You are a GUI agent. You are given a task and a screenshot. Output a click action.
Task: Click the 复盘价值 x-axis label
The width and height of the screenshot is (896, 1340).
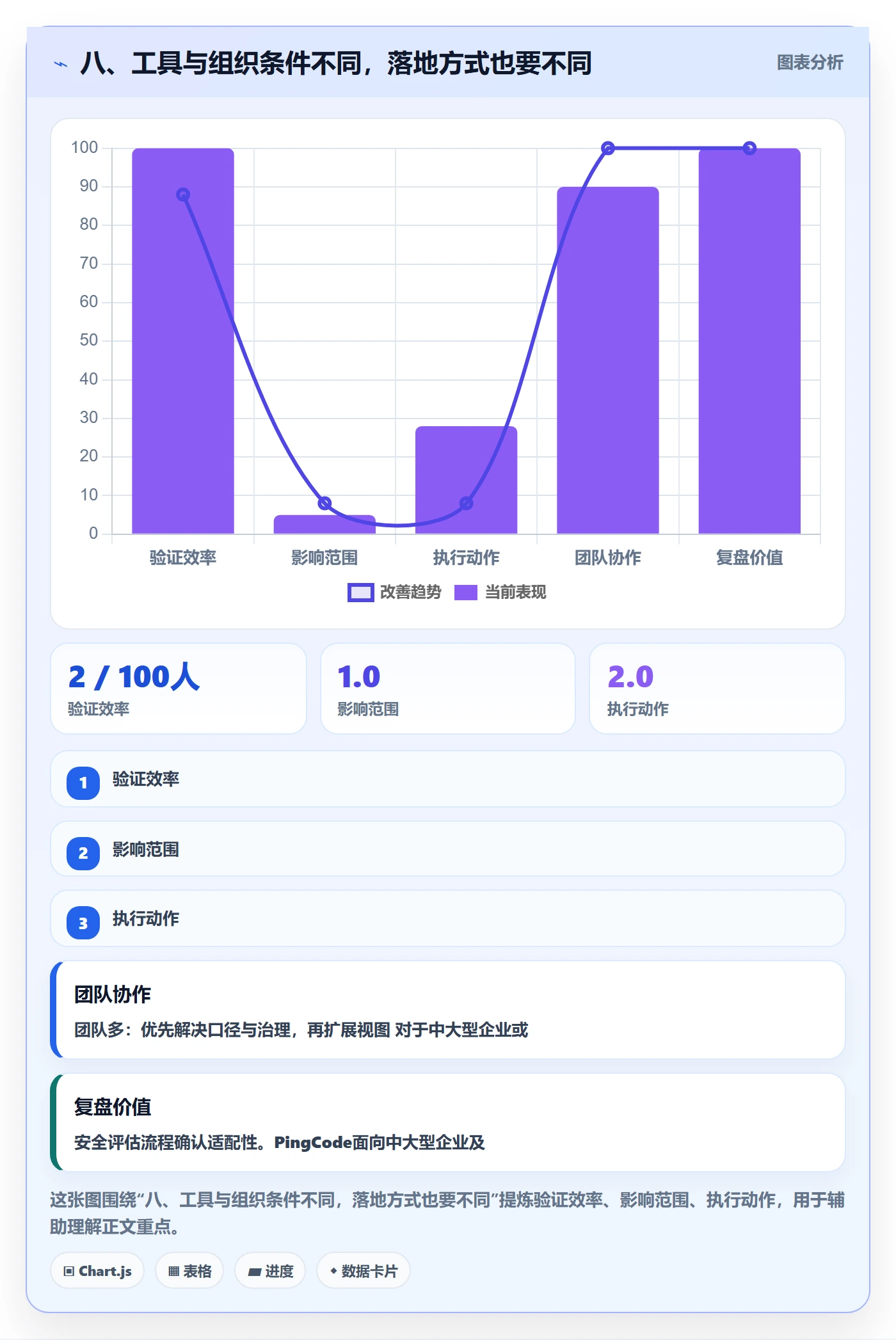(x=749, y=557)
